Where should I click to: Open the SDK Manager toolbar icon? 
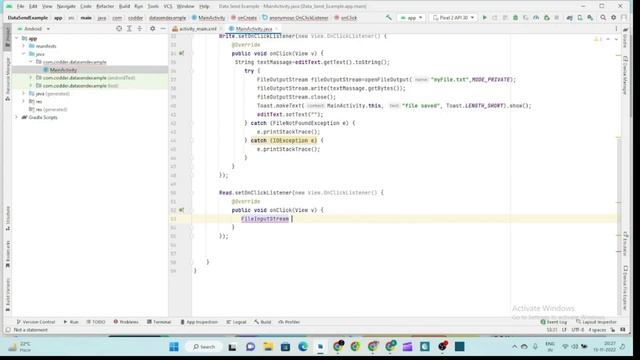coord(590,18)
